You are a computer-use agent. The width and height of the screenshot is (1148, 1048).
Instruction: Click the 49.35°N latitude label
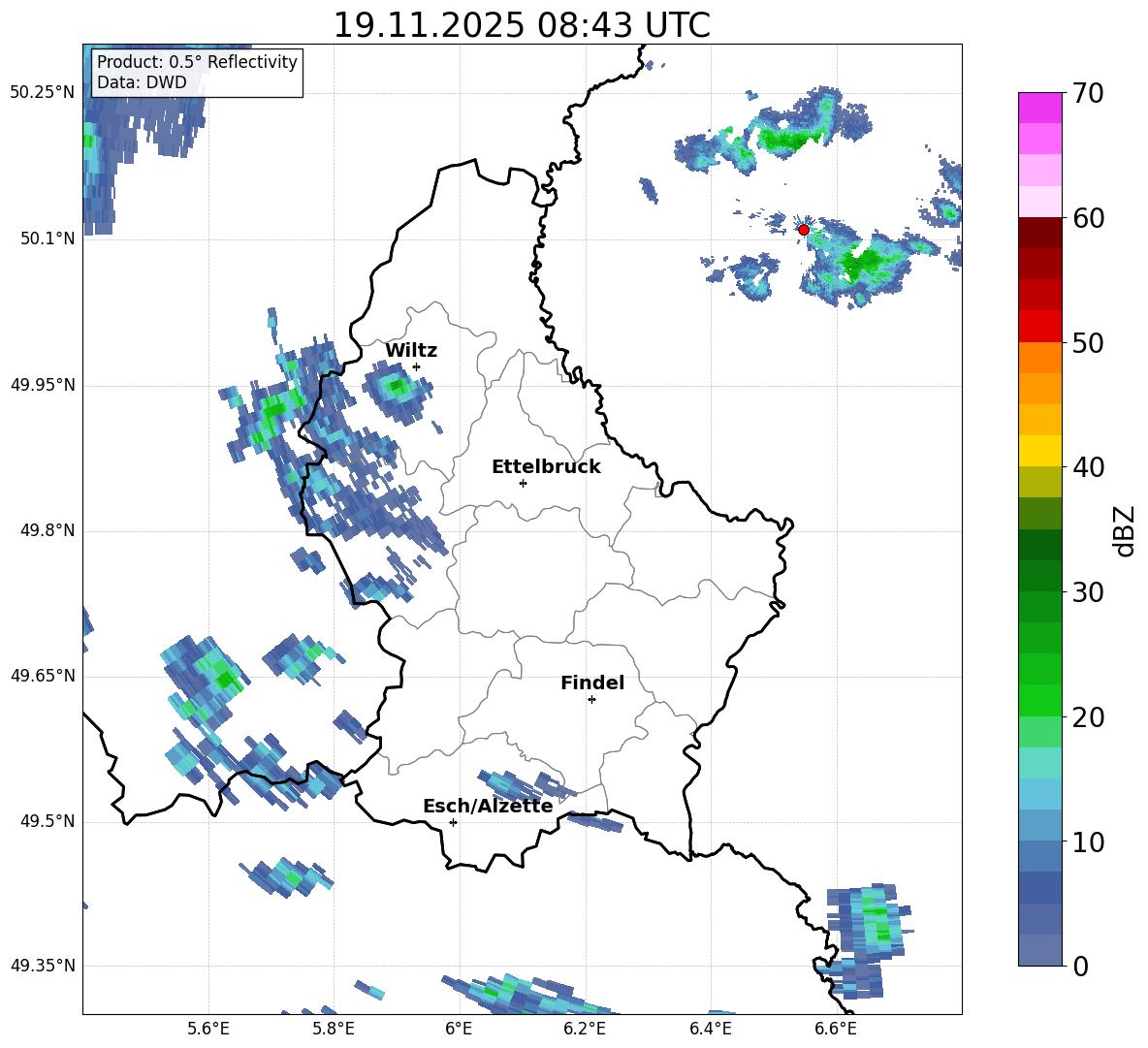click(43, 966)
